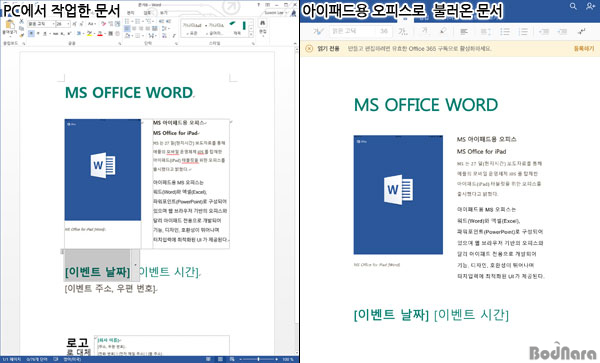This screenshot has height=363, width=600.
Task: Click the 로고 placeholder text in PC document
Action: [78, 342]
